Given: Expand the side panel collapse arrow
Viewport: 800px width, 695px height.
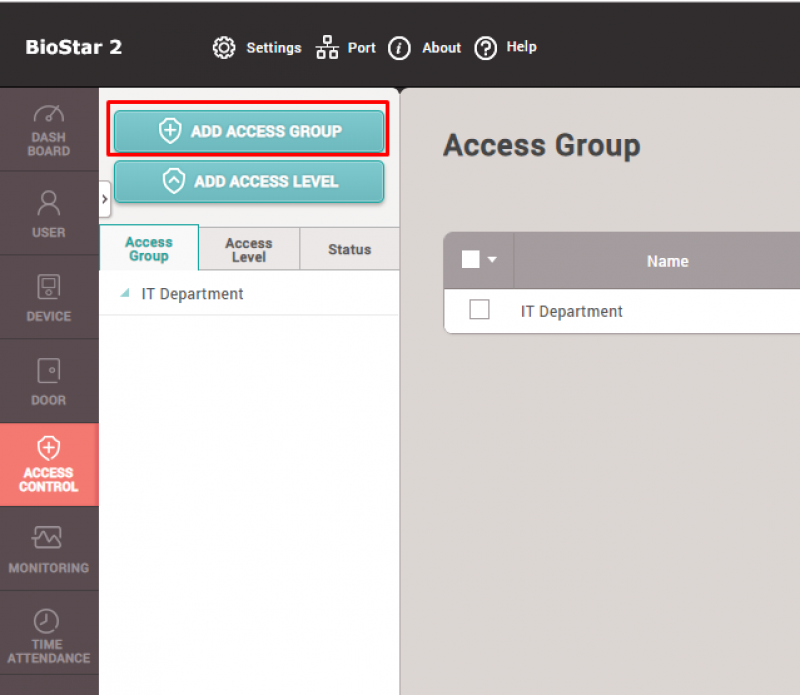Looking at the screenshot, I should click(x=105, y=200).
